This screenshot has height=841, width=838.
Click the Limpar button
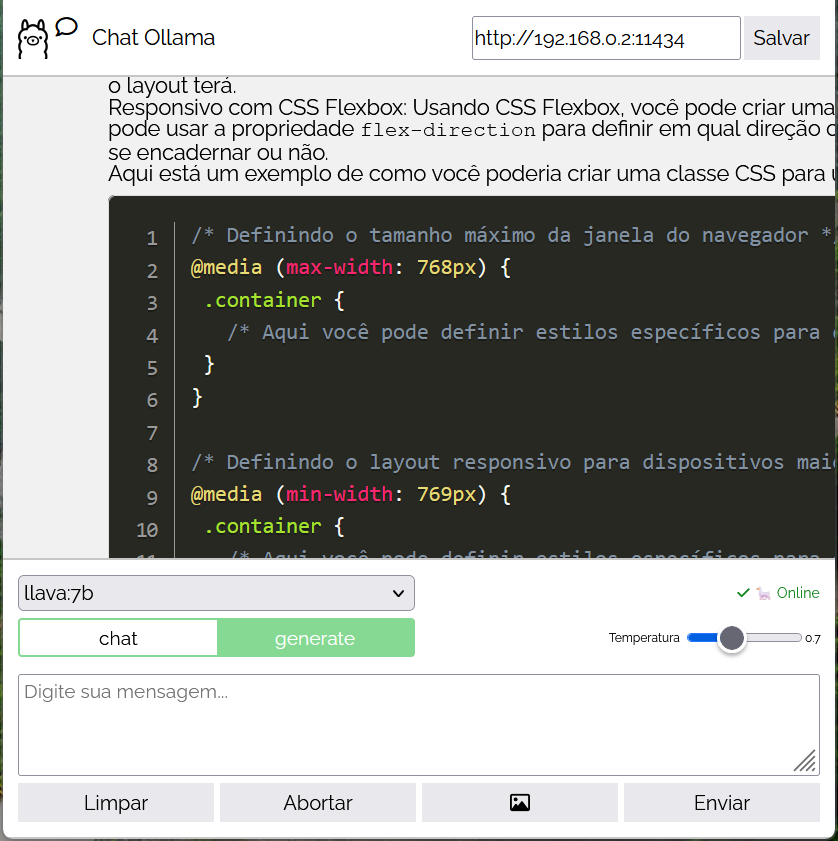116,802
